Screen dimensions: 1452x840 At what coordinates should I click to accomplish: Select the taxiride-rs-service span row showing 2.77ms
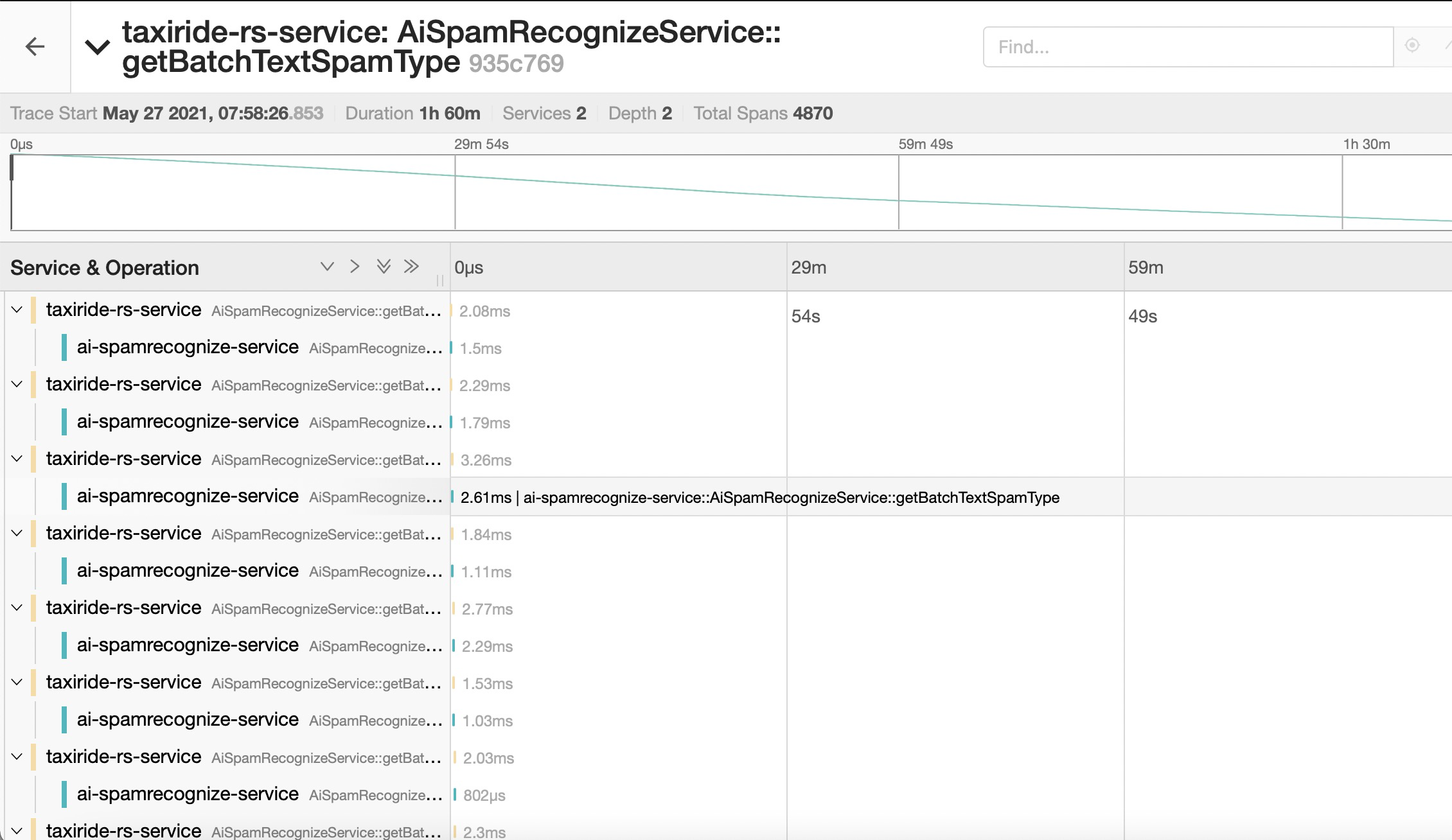coord(123,608)
